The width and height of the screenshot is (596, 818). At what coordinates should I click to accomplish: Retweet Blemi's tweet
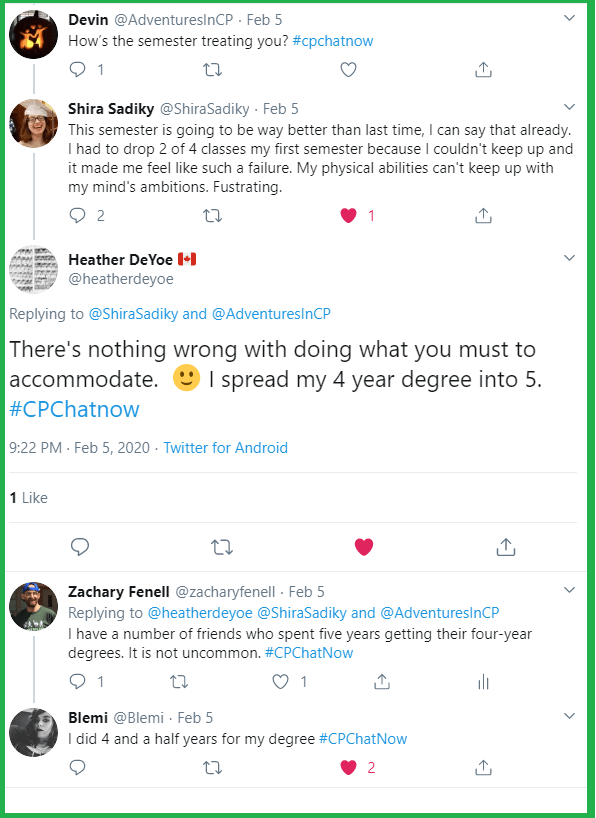212,767
